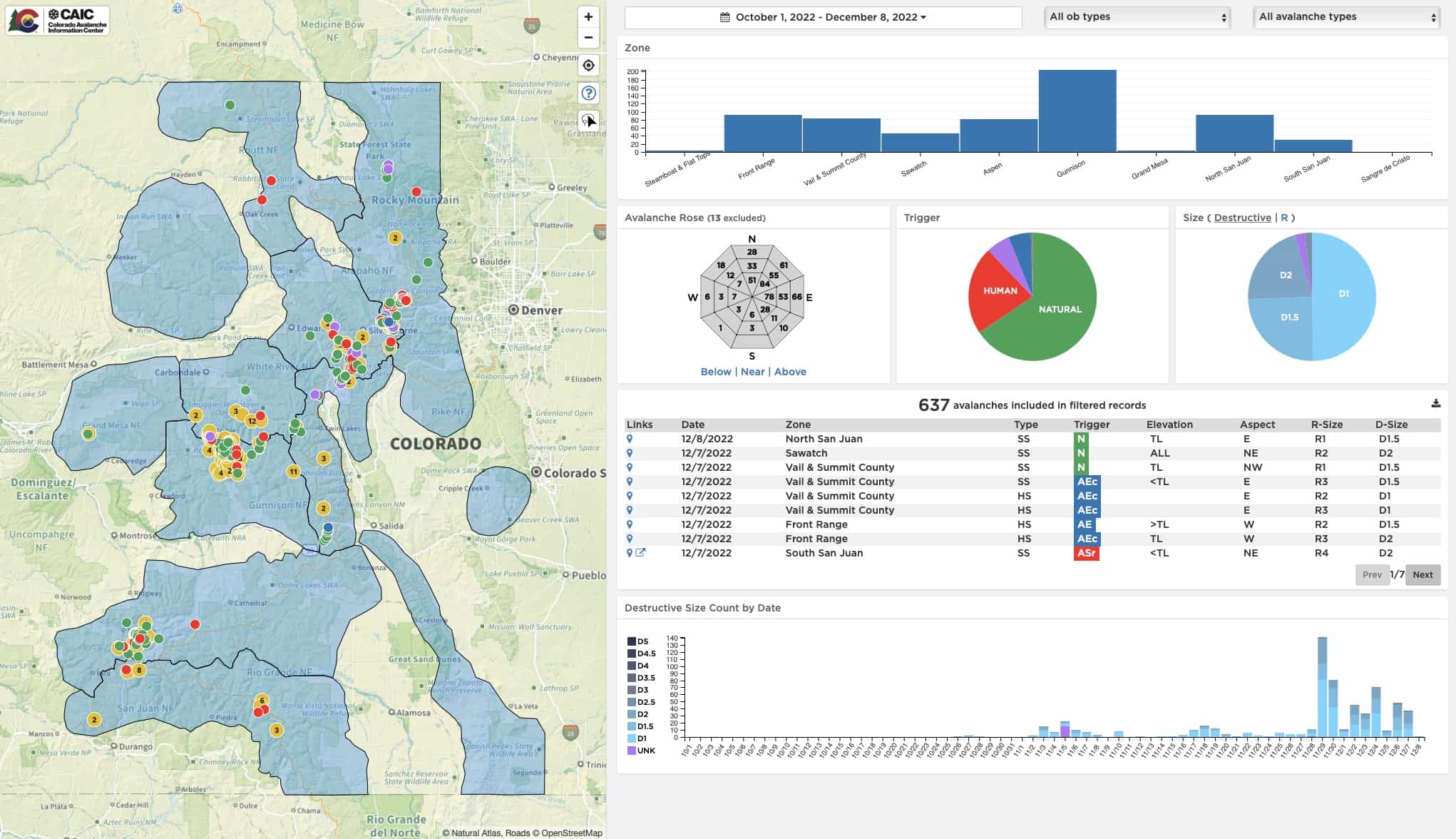
Task: Click the OpenStreetMap attribution link
Action: click(571, 833)
